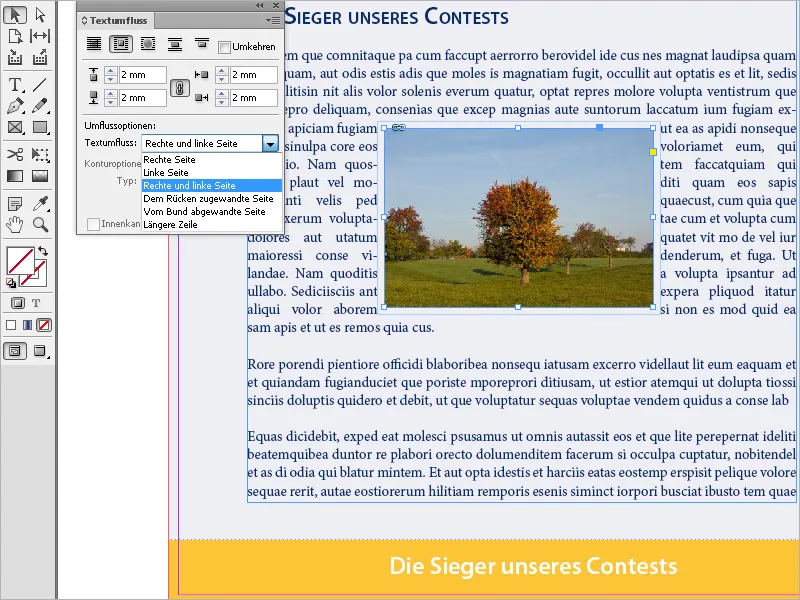Set formatting affects text

point(36,303)
